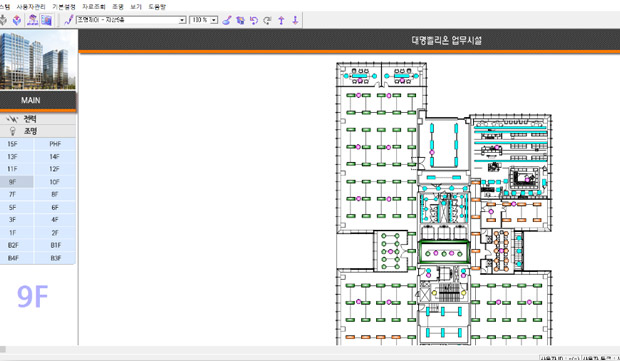Click the rotate right arrow icon
Image resolution: width=620 pixels, height=361 pixels.
[268, 20]
